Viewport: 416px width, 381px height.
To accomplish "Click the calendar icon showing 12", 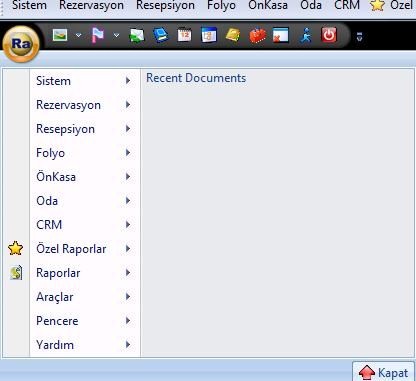I will tap(185, 35).
